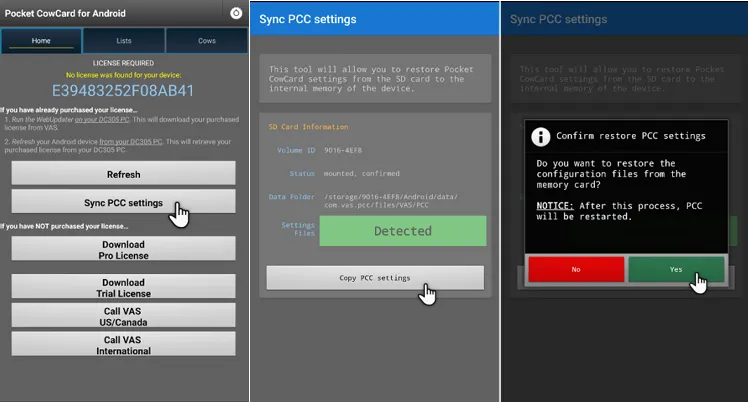Tap Download Pro License button
Image resolution: width=750 pixels, height=402 pixels.
click(123, 249)
